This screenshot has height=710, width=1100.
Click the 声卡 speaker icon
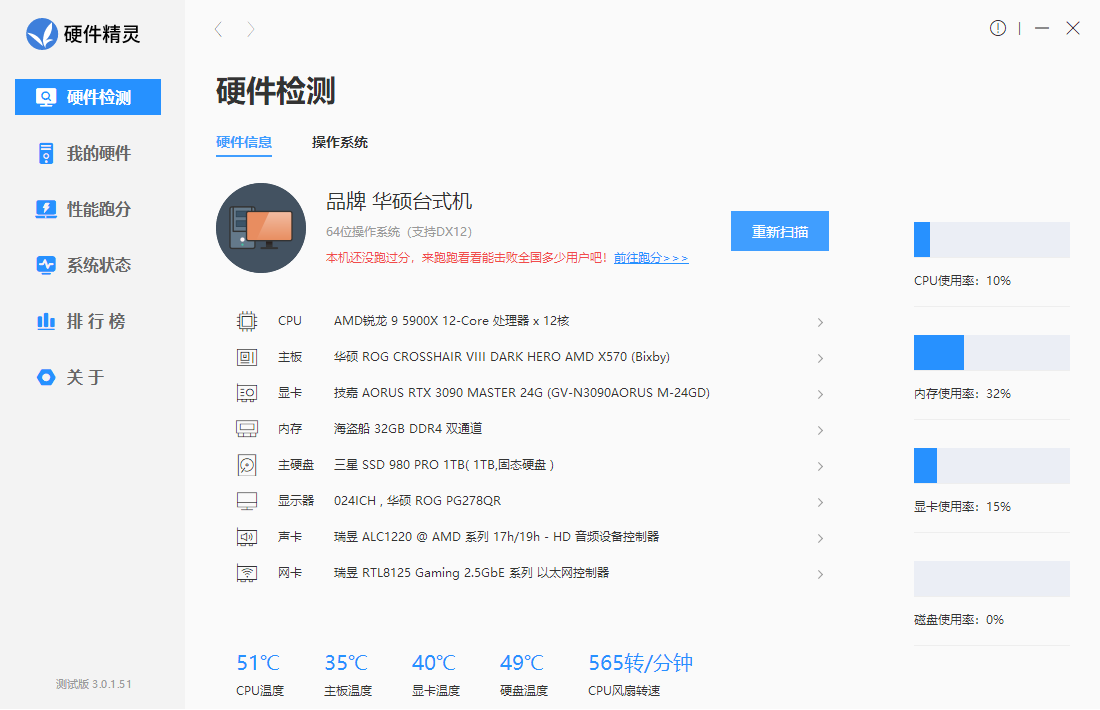click(x=247, y=537)
